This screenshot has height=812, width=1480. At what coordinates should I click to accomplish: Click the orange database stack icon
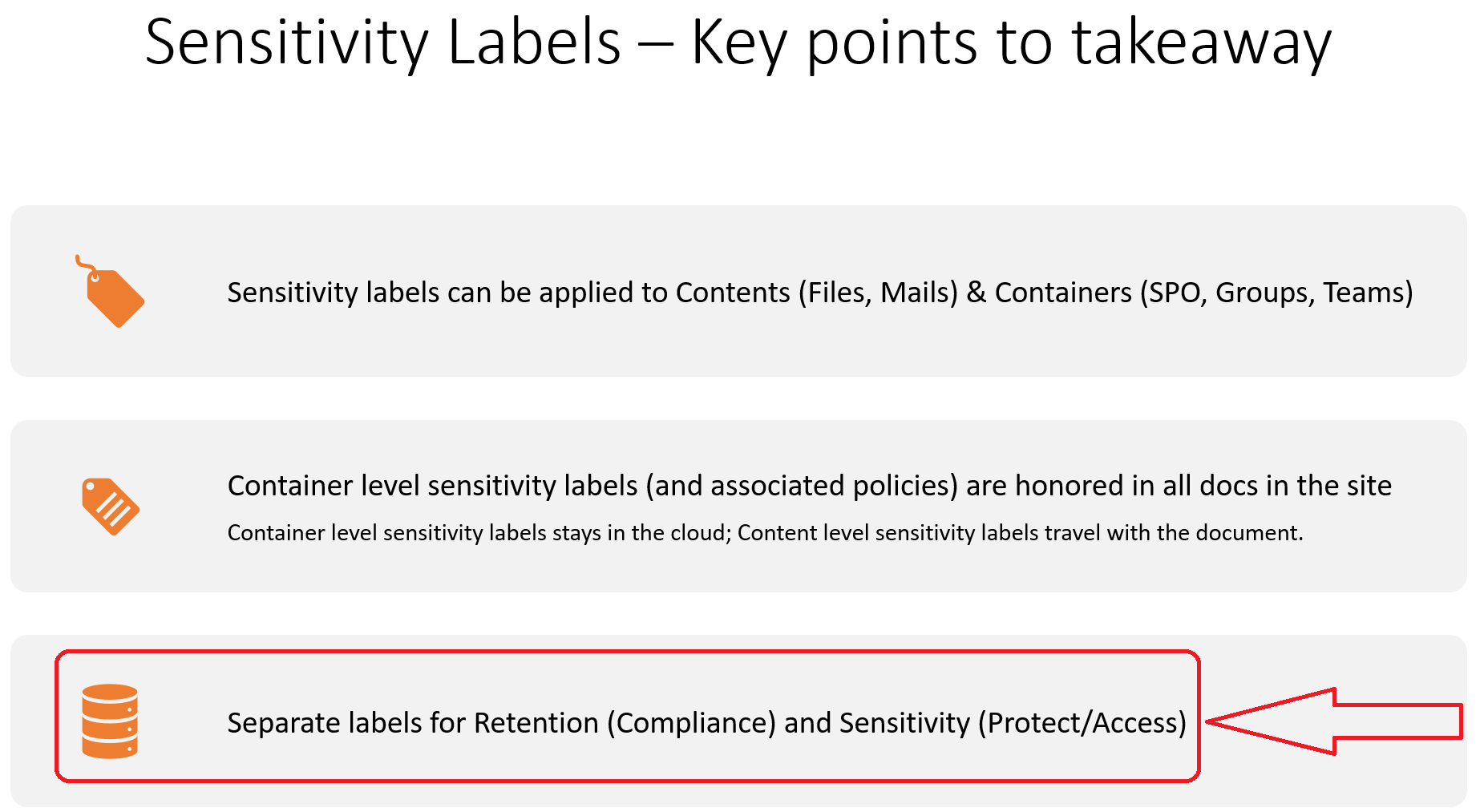point(110,721)
